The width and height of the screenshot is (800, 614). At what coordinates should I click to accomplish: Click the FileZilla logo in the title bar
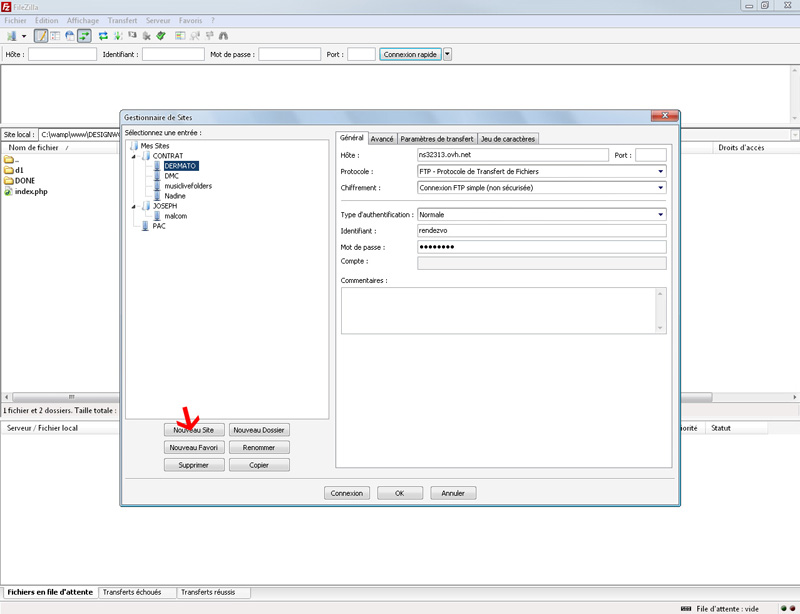(6, 7)
